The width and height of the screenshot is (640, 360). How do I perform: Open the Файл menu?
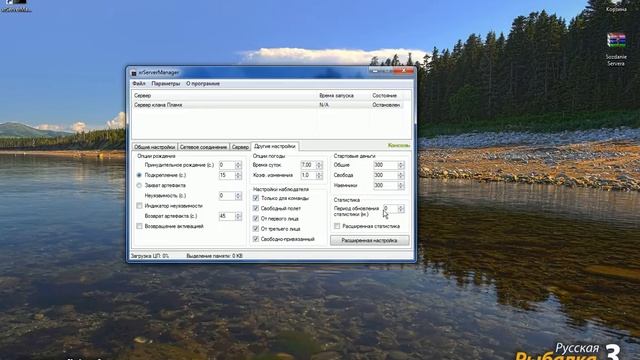(139, 84)
